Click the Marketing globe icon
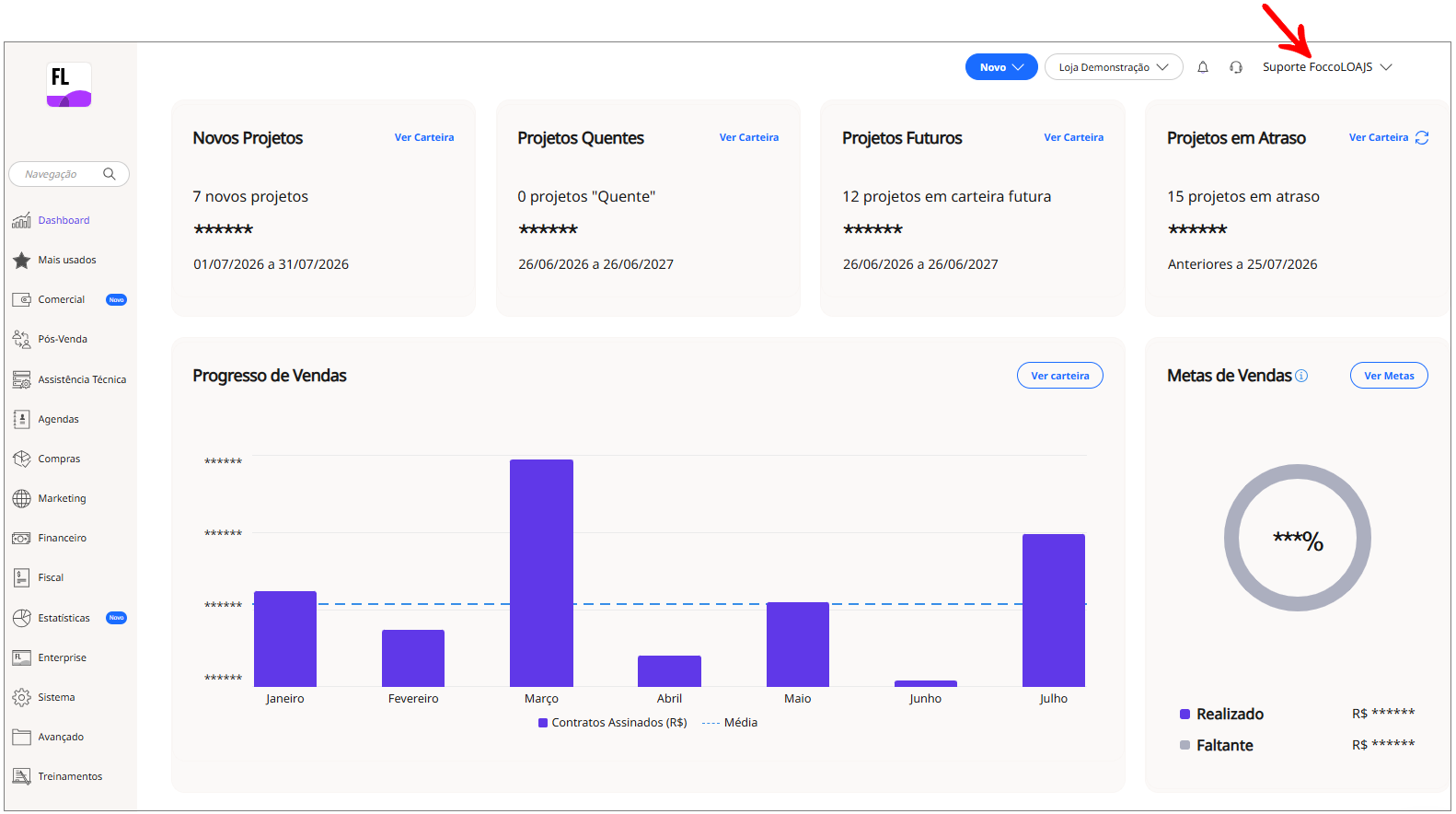 [21, 498]
